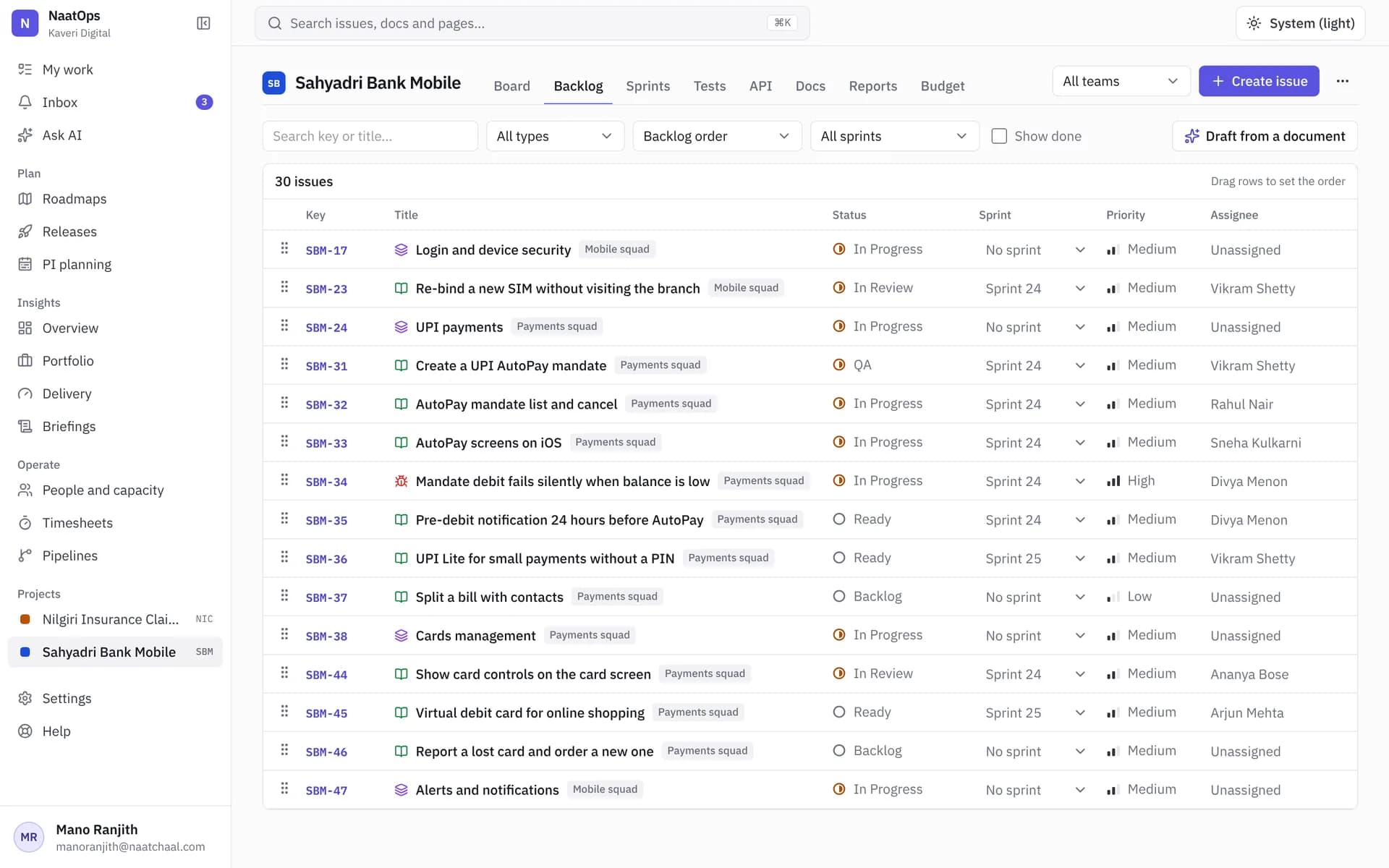Screen dimensions: 1389x868
Task: Open sprint dropdown for SBM-37
Action: [1035, 597]
